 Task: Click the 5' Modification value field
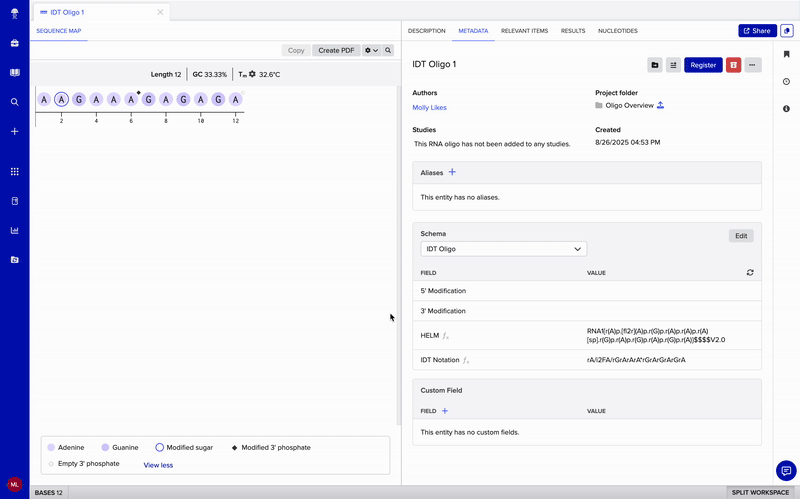point(670,291)
